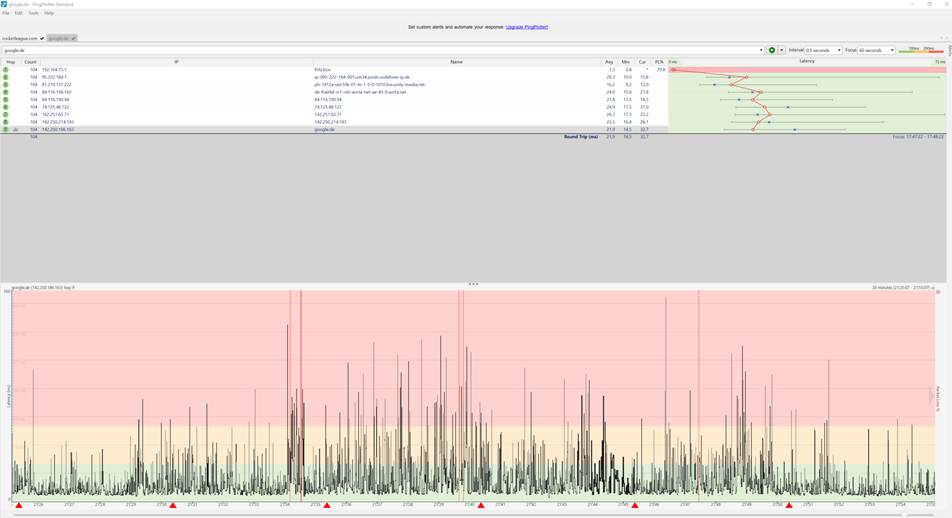The height and width of the screenshot is (518, 952).
Task: Click the red marker triangle near 21:46
Action: [x=635, y=505]
